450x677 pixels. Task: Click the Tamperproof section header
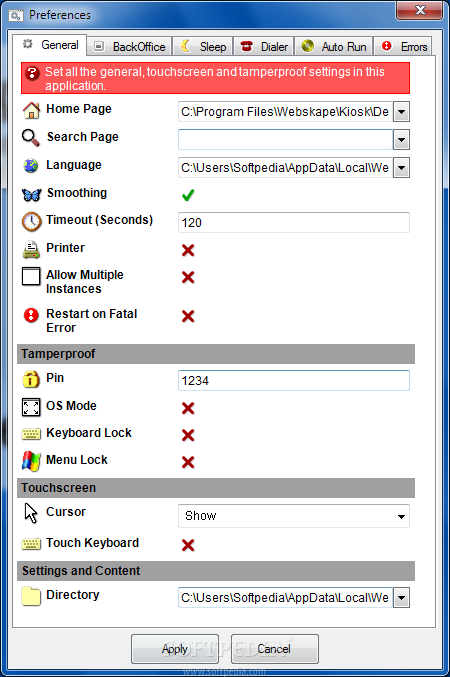pos(216,354)
